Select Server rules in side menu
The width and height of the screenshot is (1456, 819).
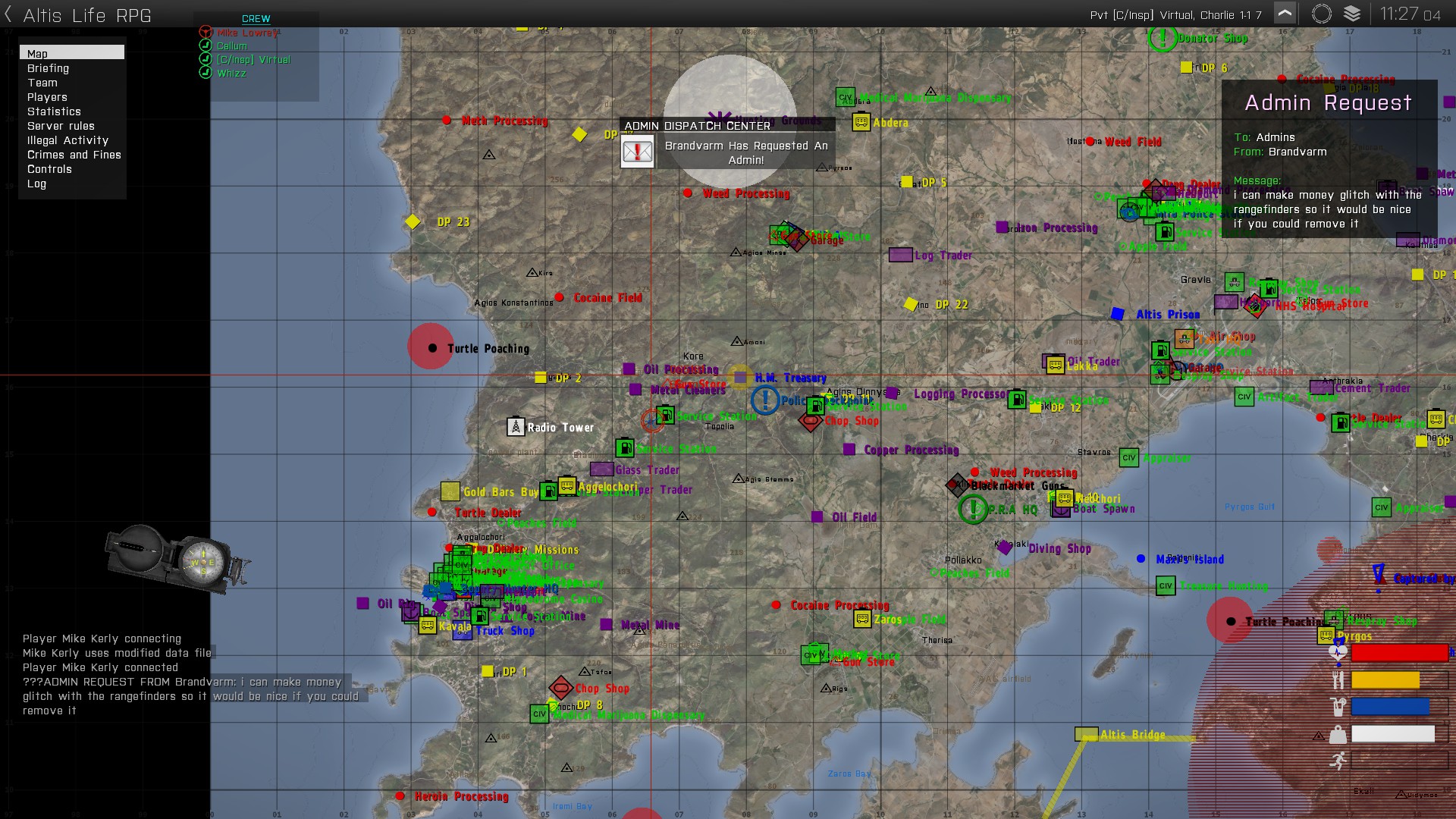point(61,126)
